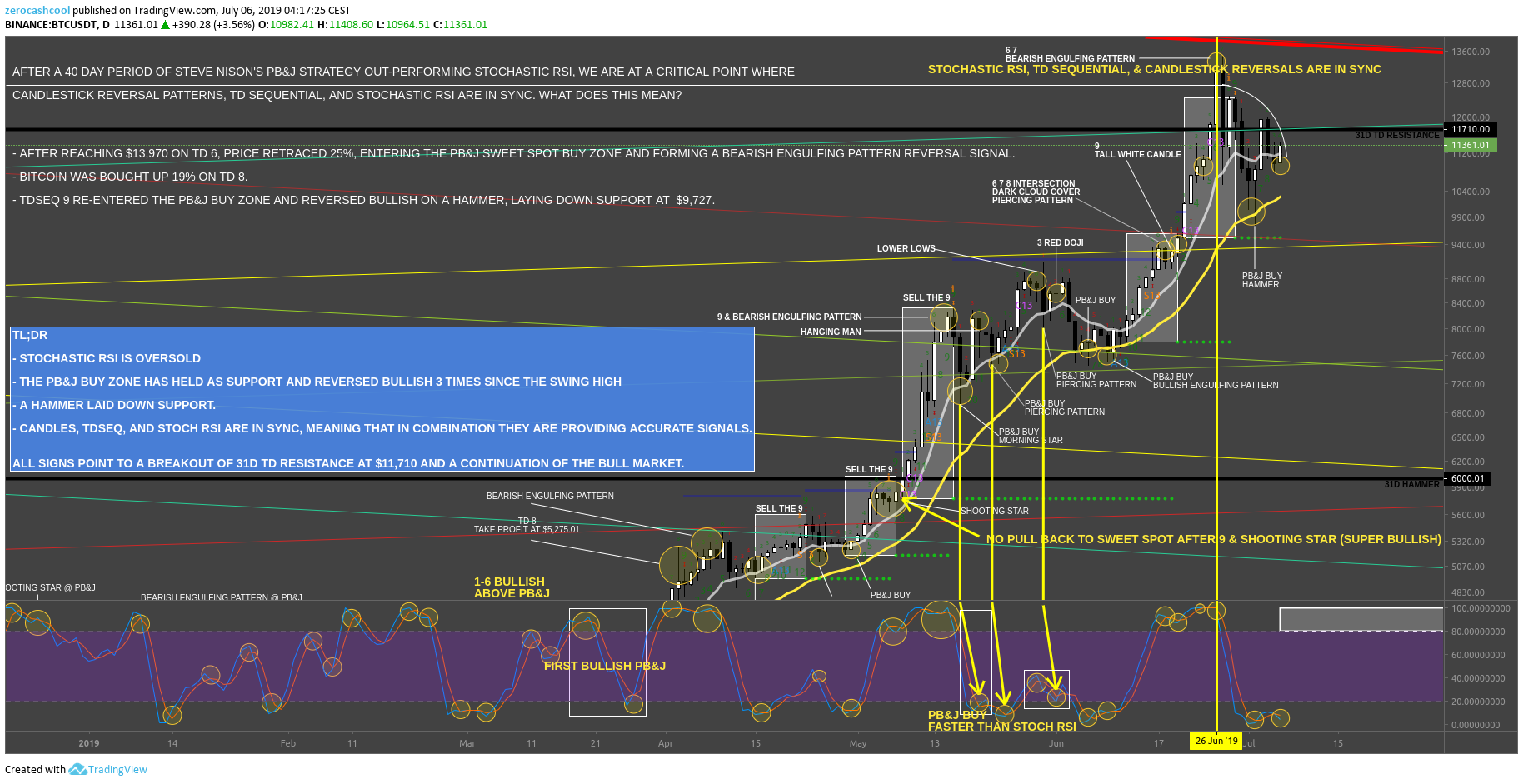Screen dimensions: 1523x784
Task: Click the '6 7 BEARISH ENGULFING PATTERN' annotation
Action: pos(1070,54)
